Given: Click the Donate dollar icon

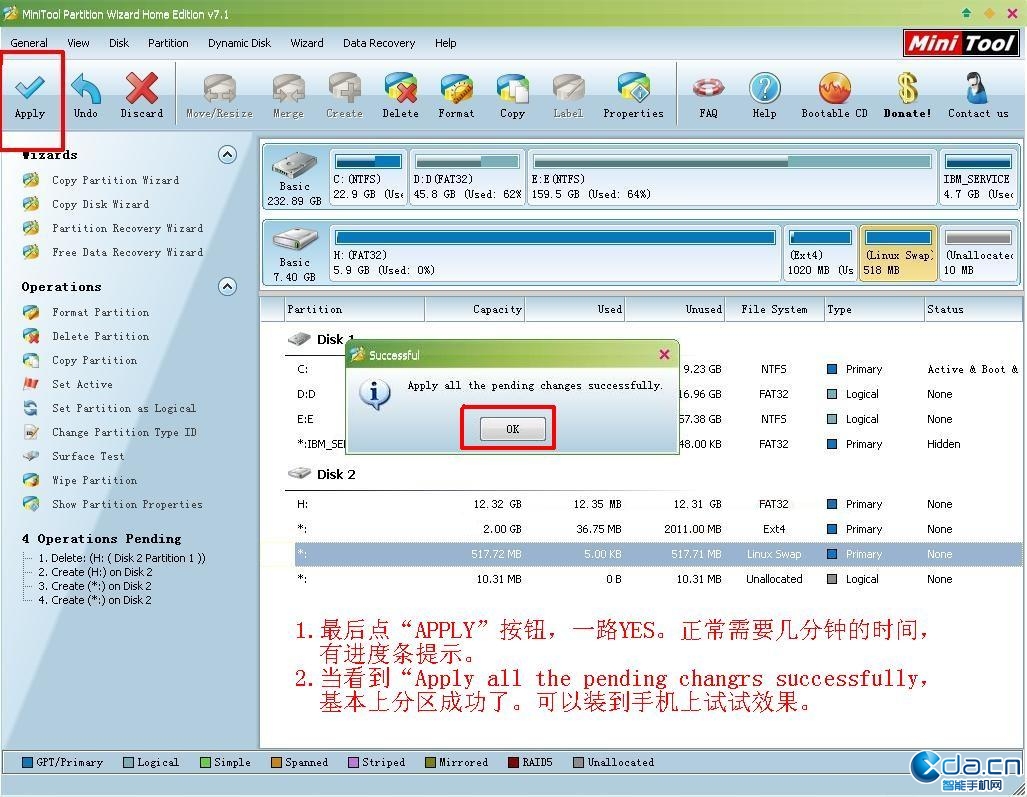Looking at the screenshot, I should coord(907,87).
